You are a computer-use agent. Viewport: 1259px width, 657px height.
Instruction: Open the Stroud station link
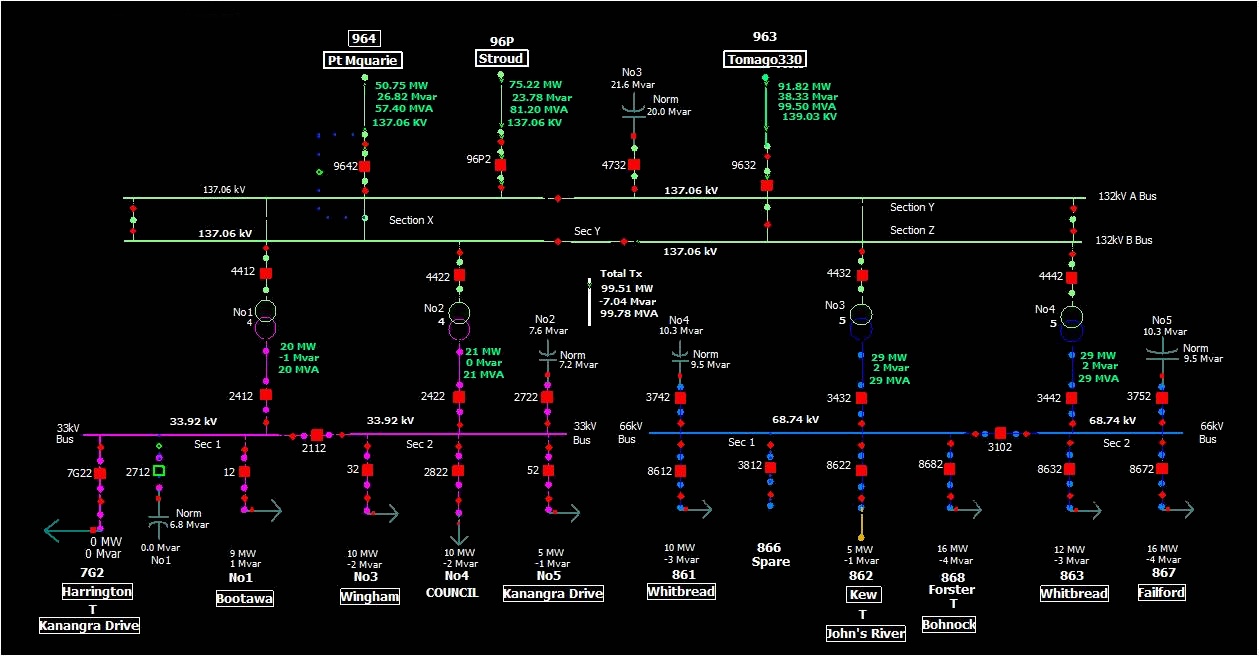click(x=501, y=58)
